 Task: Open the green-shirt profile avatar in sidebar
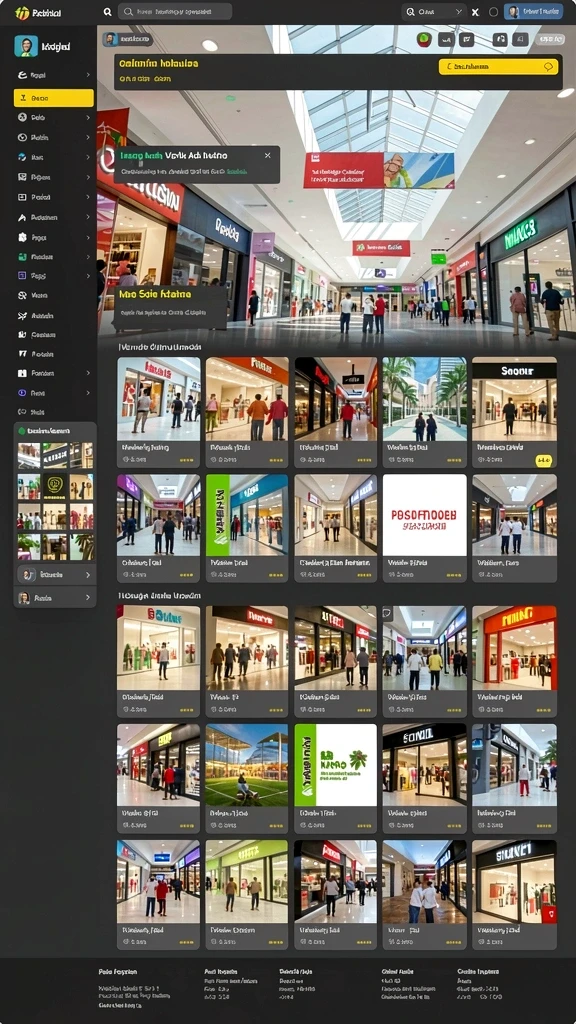[26, 46]
